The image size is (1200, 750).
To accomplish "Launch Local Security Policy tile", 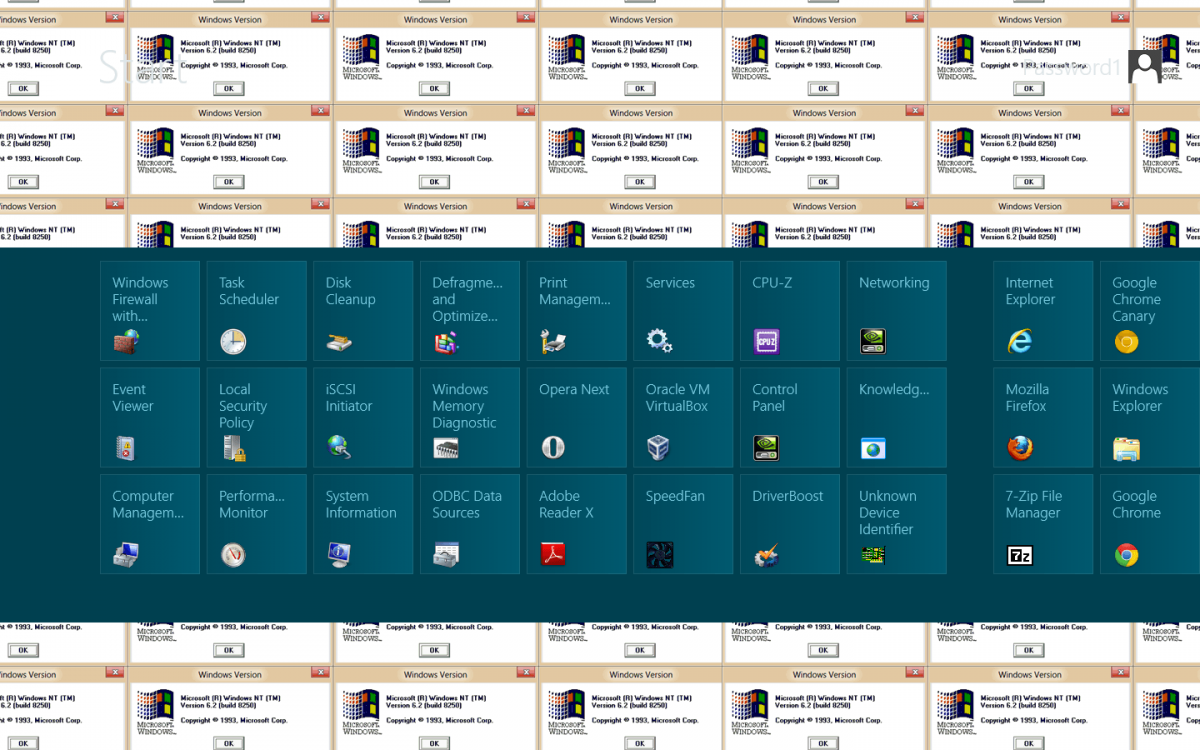I will pos(257,418).
